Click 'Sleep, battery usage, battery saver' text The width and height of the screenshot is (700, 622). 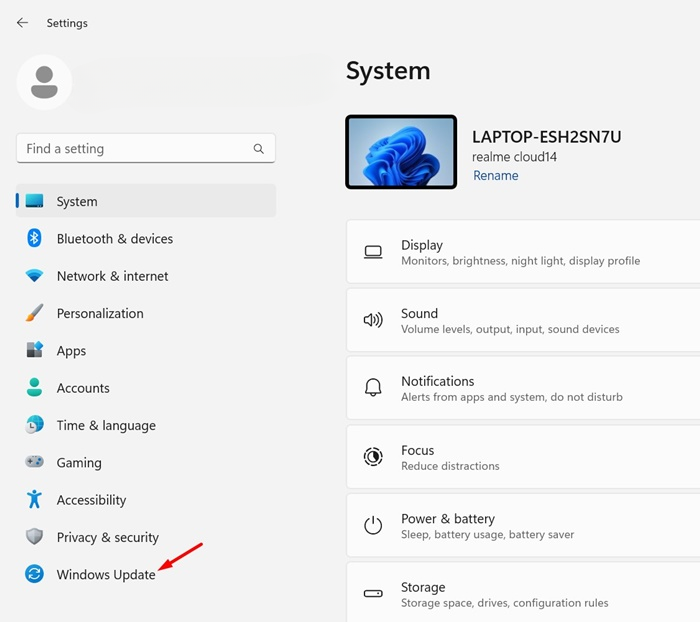(488, 534)
